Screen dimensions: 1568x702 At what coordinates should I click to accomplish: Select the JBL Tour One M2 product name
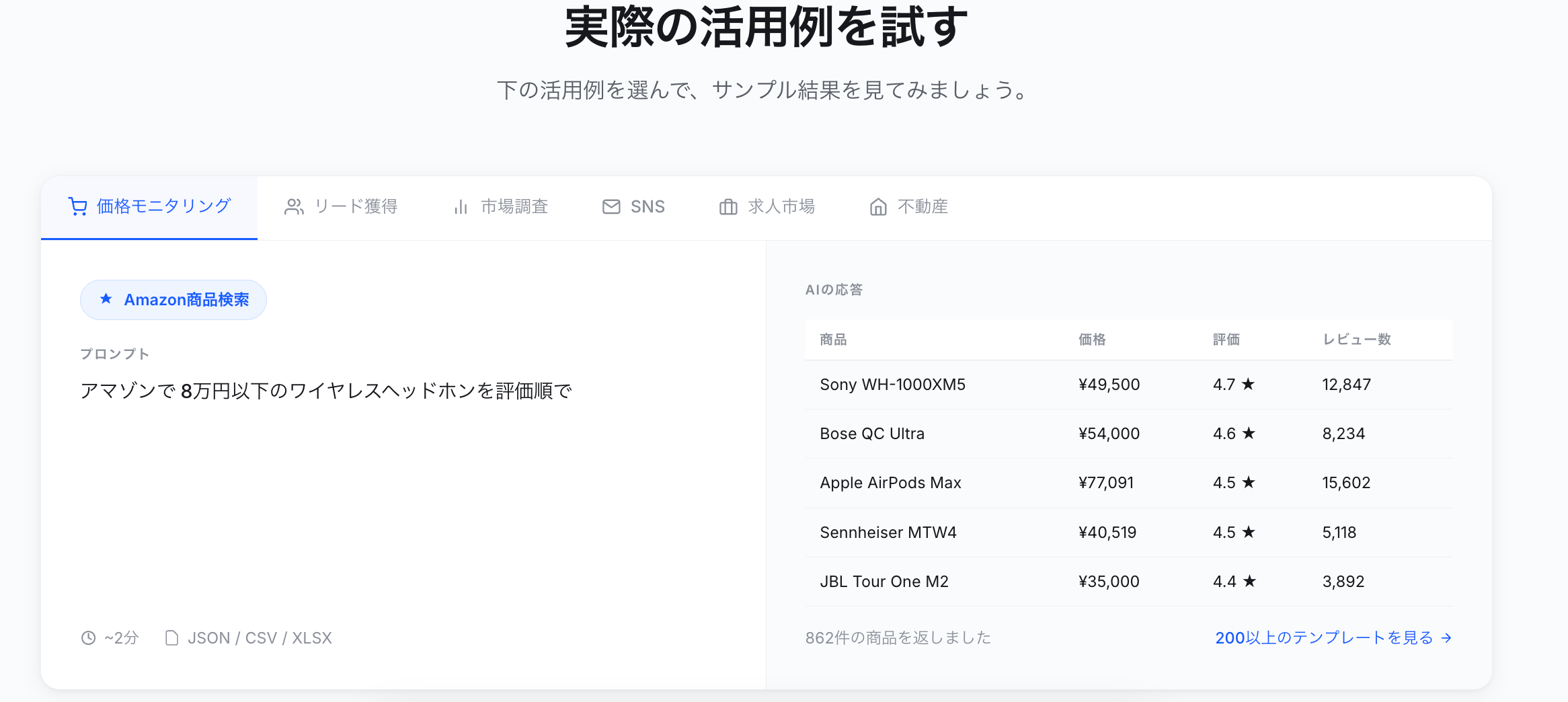[884, 582]
